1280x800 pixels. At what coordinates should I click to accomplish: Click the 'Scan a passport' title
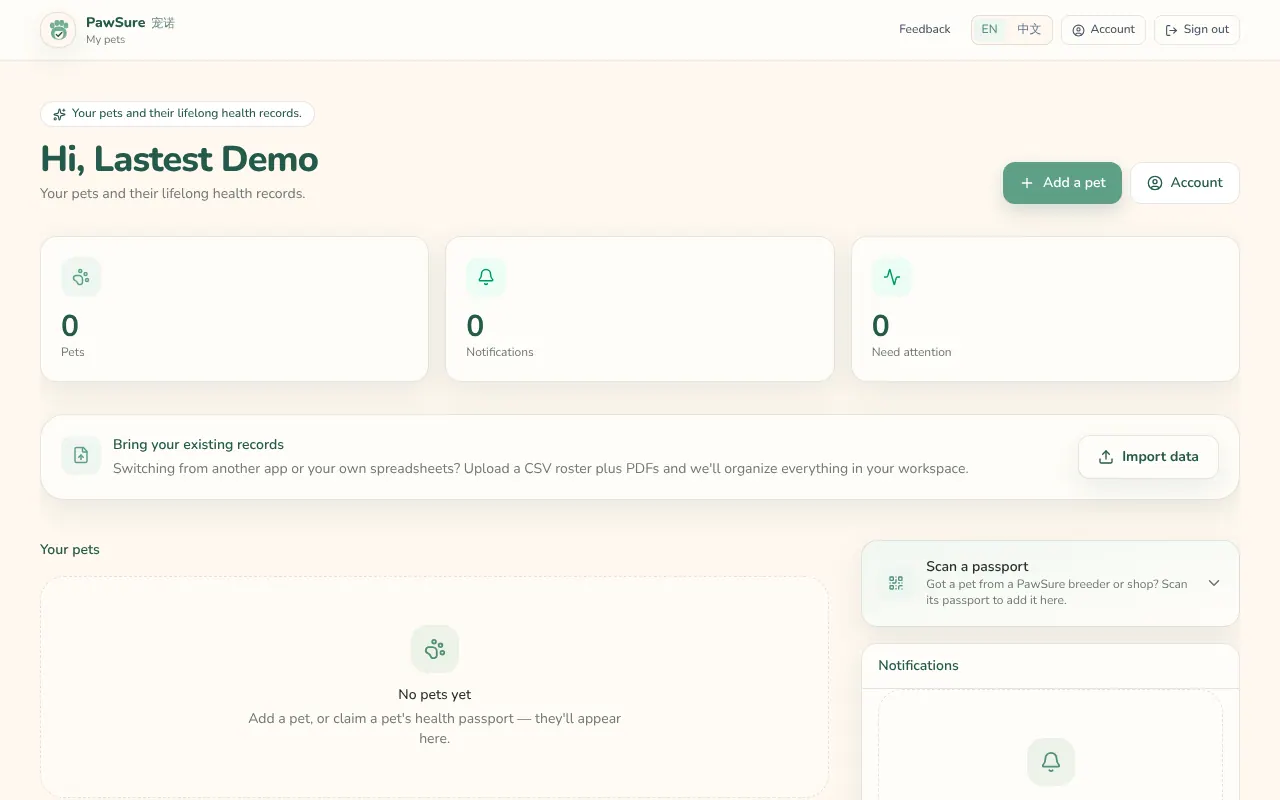pos(977,567)
